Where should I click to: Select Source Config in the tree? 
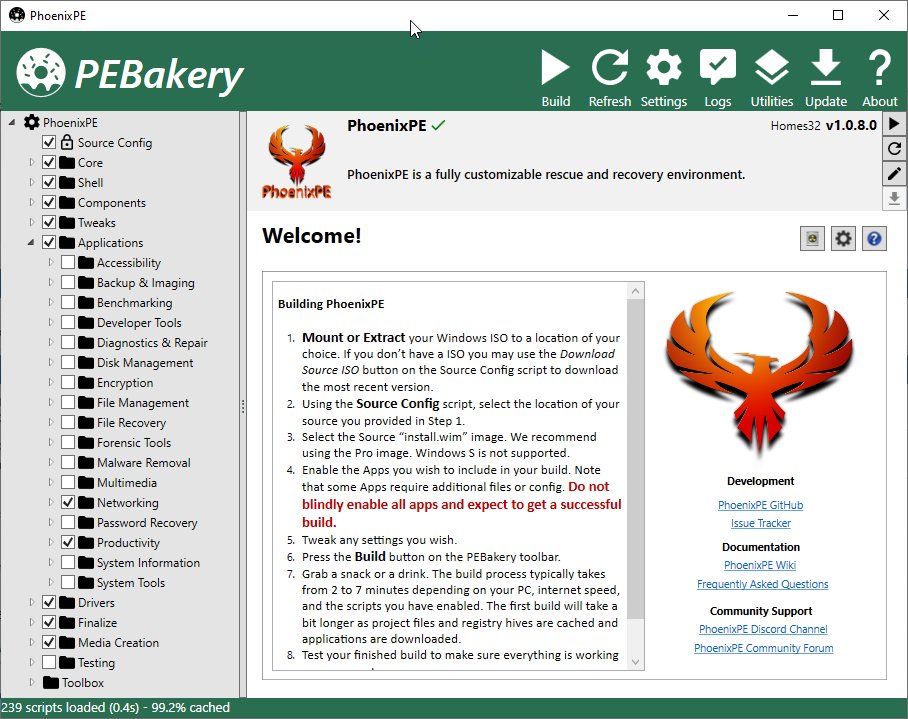(x=115, y=142)
